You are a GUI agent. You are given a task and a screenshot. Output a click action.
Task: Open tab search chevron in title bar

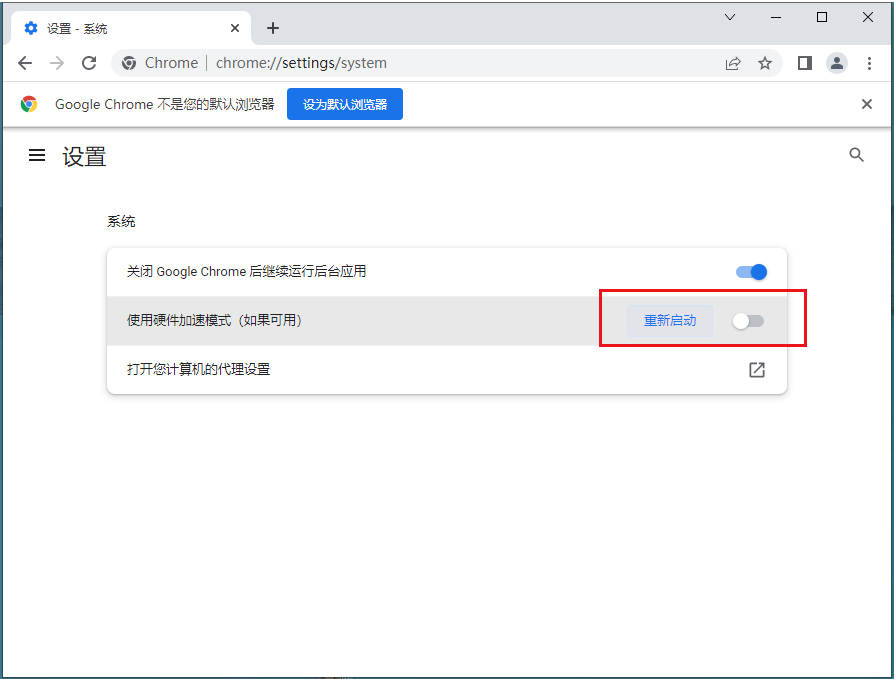coord(730,17)
